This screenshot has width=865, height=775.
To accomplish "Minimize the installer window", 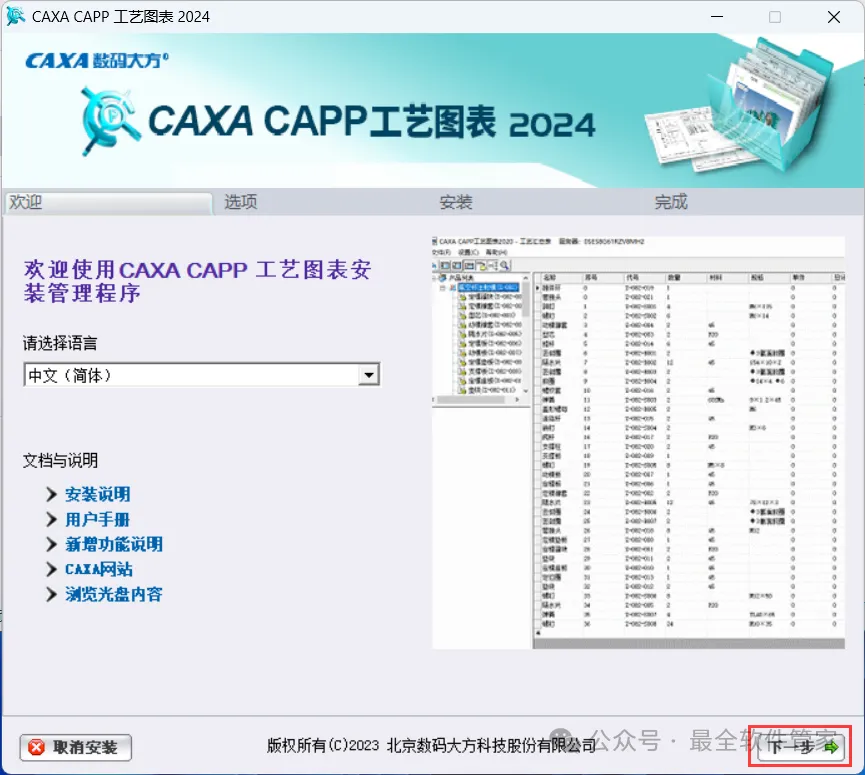I will [x=717, y=17].
